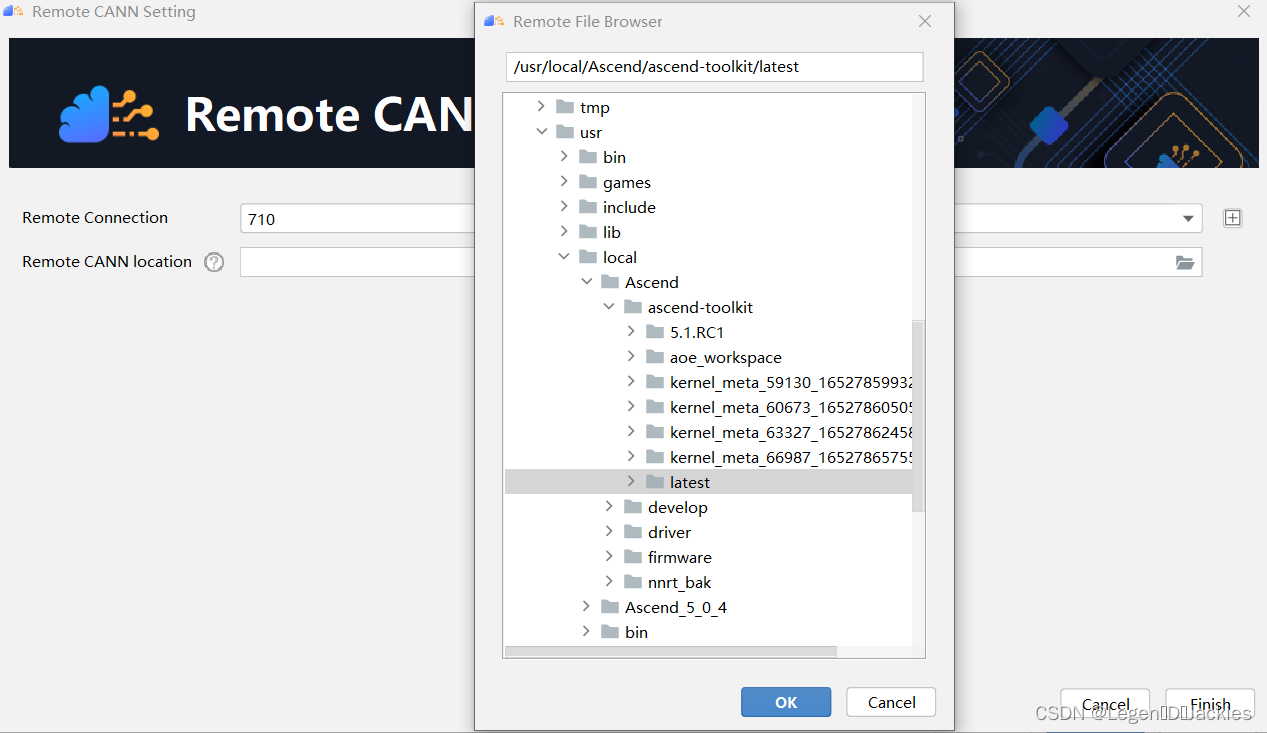
Task: Expand the driver folder node
Action: (609, 532)
